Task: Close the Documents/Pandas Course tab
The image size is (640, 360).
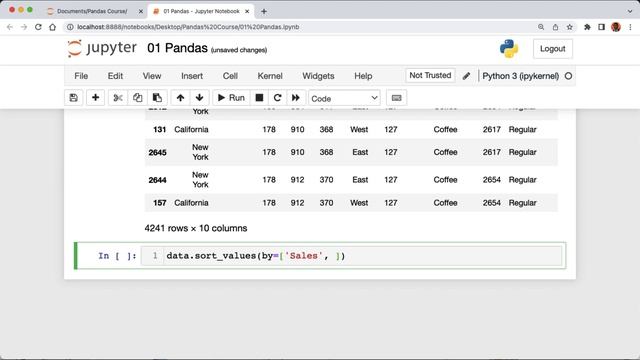Action: click(141, 11)
